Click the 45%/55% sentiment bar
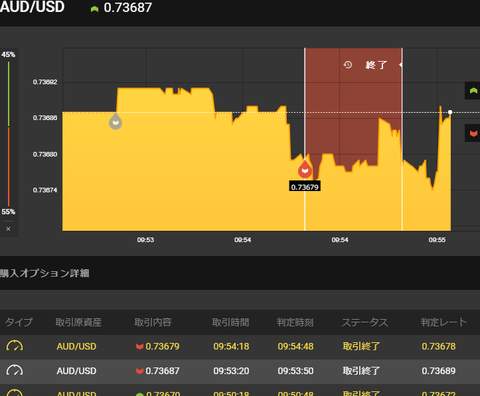The height and width of the screenshot is (396, 480). (9, 133)
